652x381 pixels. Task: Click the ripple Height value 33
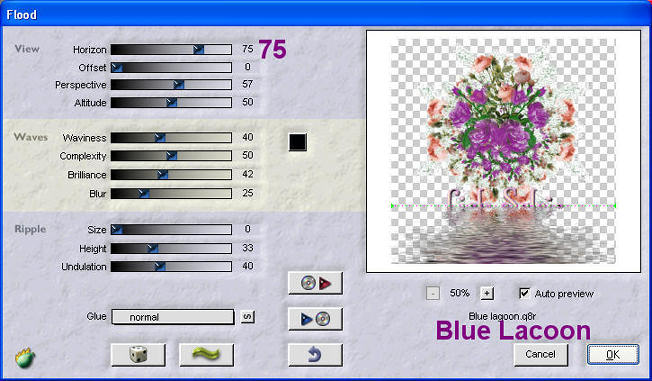pos(247,248)
